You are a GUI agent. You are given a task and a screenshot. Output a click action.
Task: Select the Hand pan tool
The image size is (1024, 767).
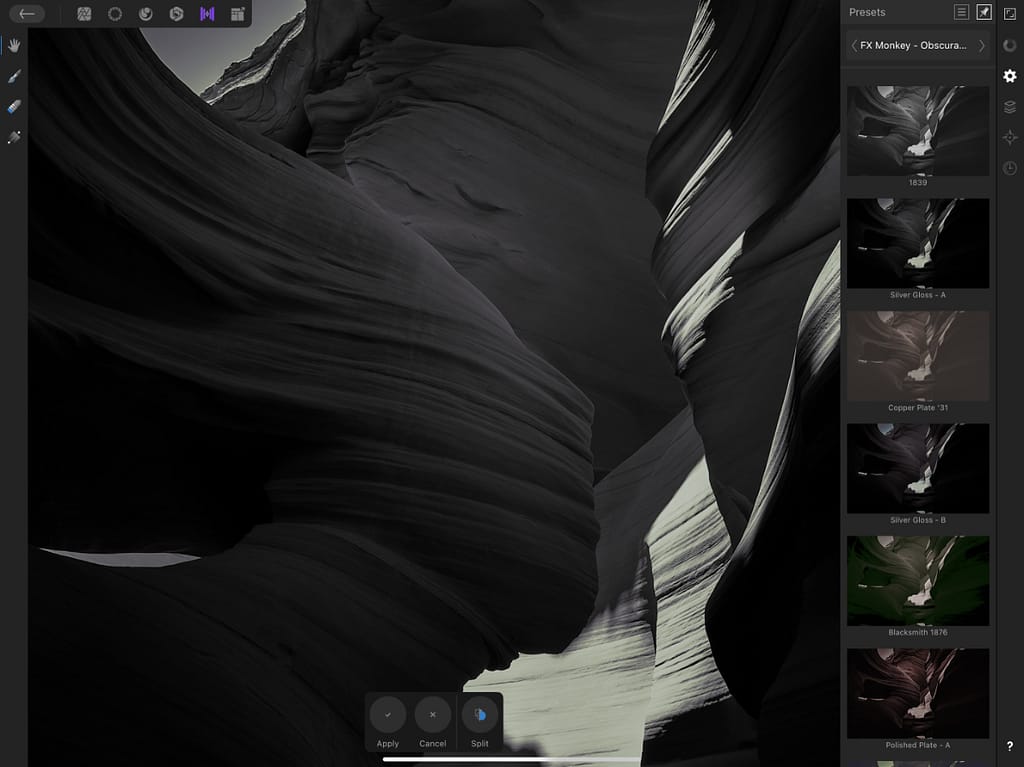13,45
